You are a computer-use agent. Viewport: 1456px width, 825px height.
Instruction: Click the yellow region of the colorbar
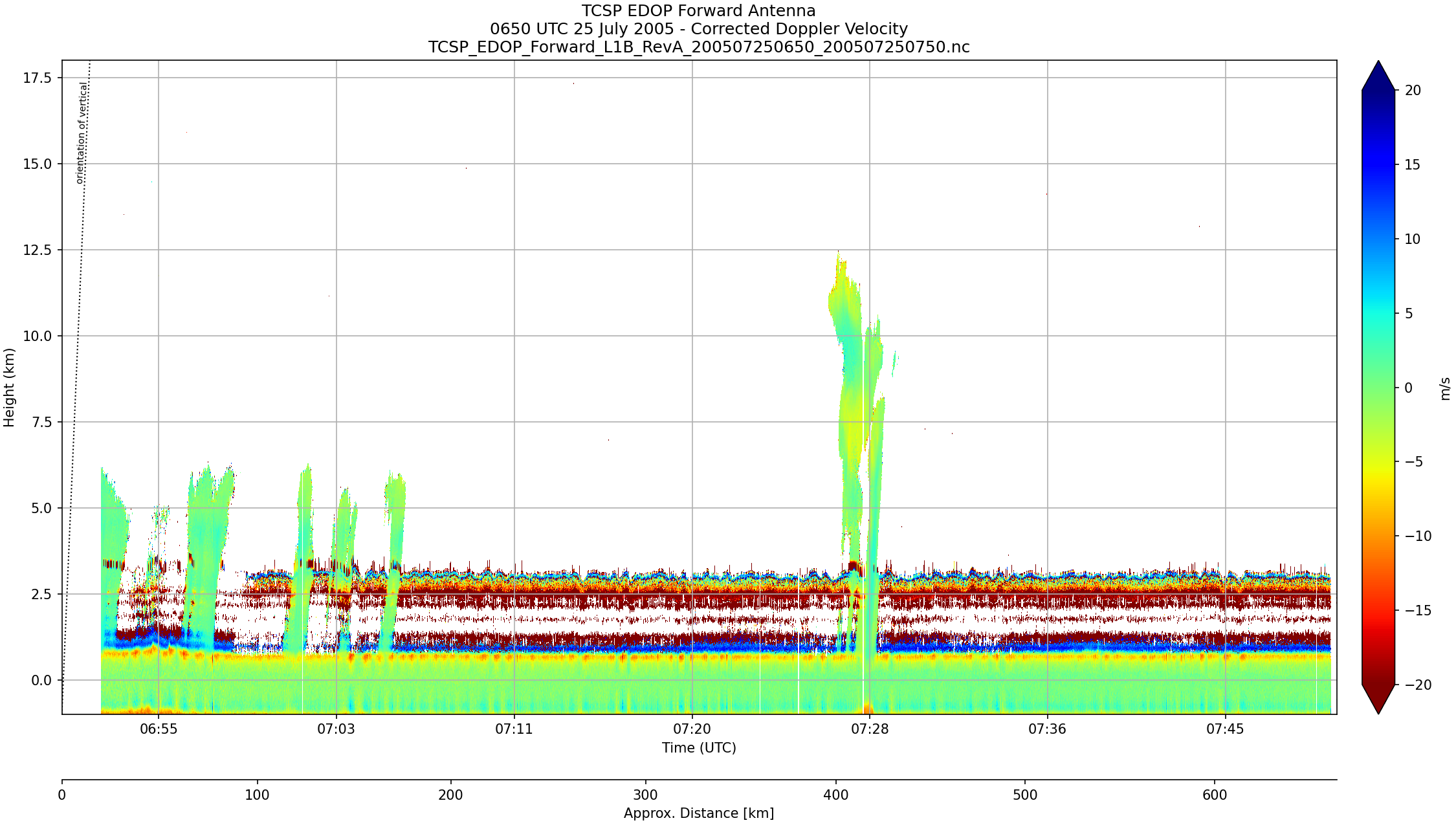[1378, 476]
